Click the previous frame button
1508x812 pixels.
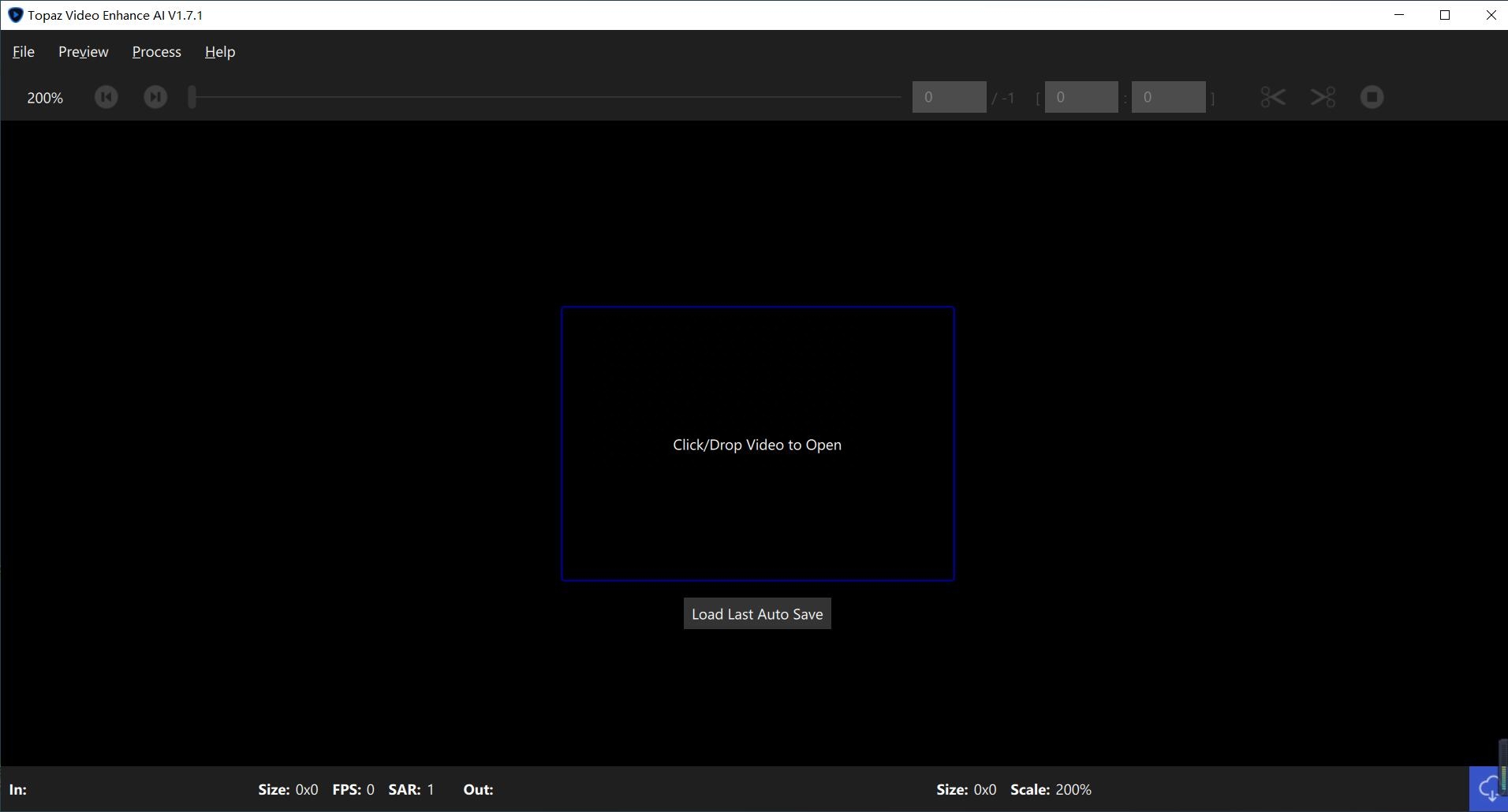tap(106, 97)
